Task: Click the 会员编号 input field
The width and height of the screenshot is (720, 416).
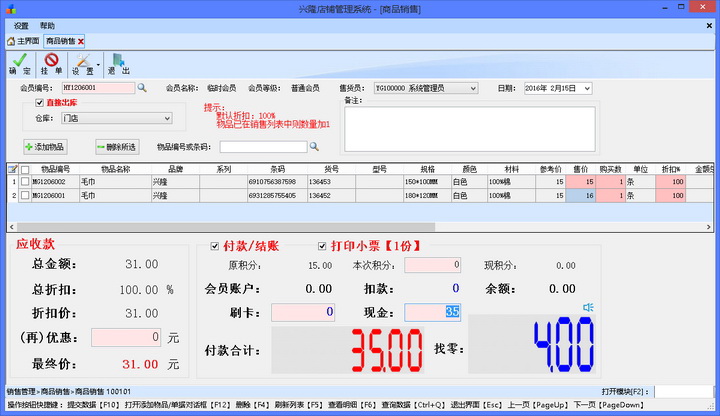Action: pyautogui.click(x=98, y=88)
